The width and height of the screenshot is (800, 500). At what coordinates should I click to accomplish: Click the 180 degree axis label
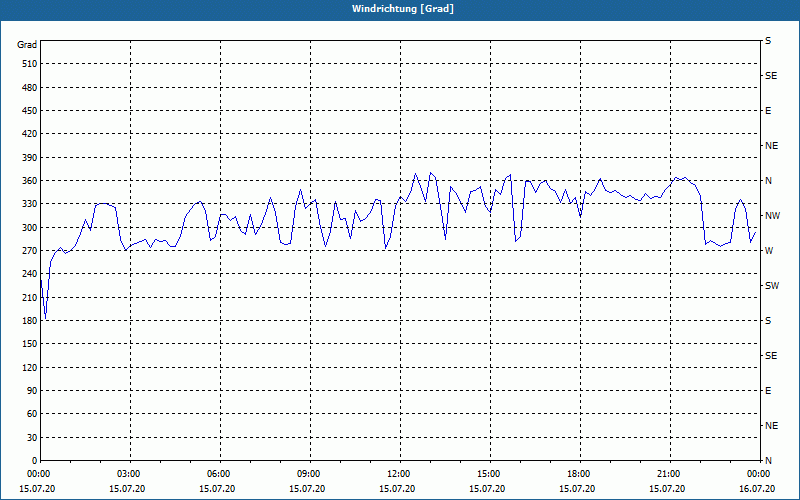(30, 320)
